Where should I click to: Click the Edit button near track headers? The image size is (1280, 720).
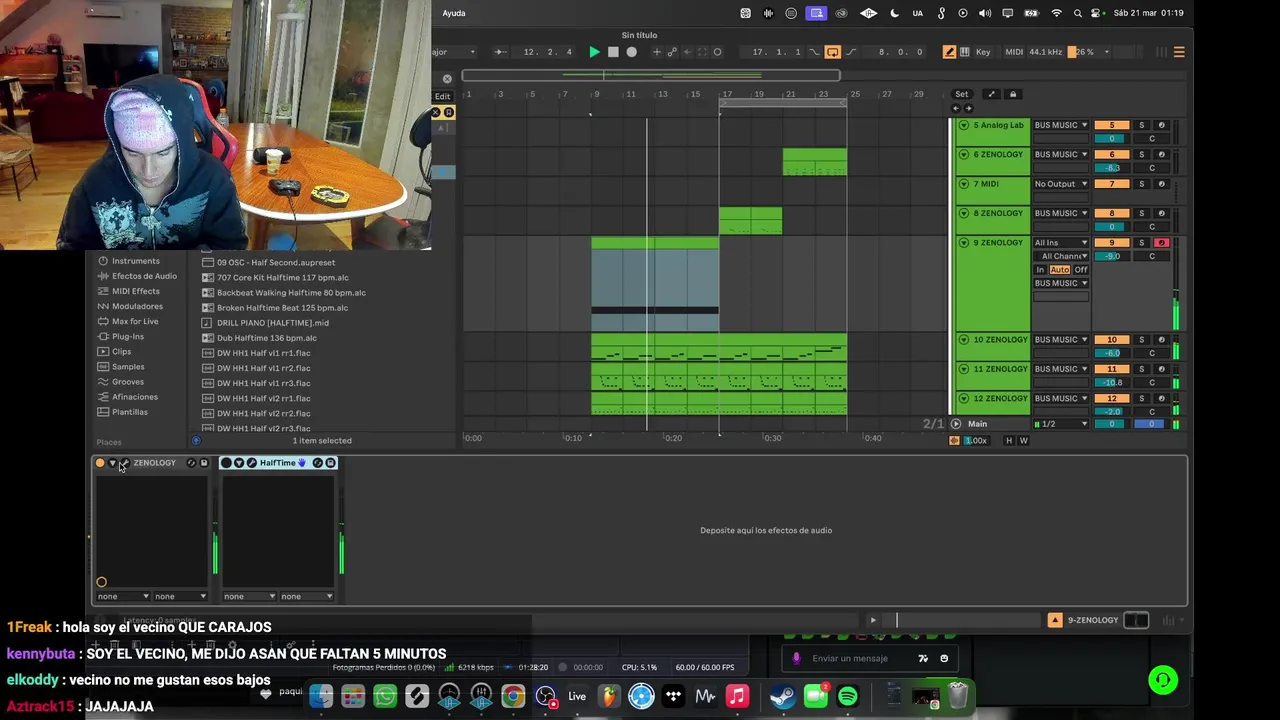(x=442, y=96)
